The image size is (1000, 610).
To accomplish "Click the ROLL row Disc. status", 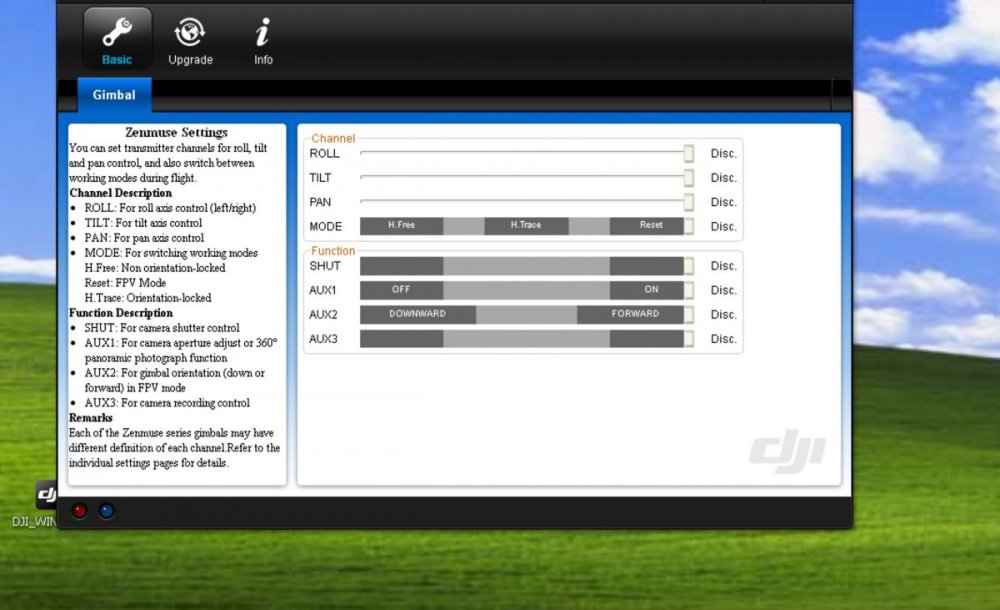I will [724, 153].
